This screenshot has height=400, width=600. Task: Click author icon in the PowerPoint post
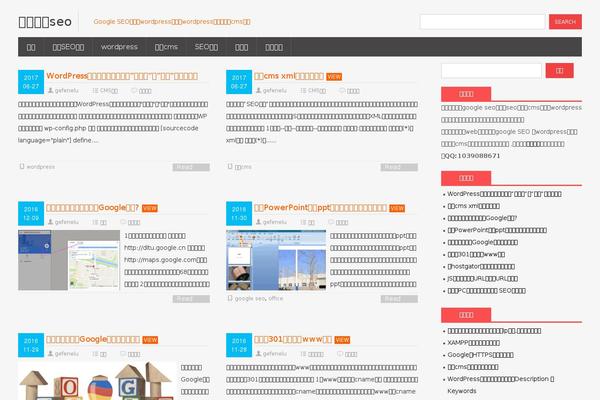click(259, 222)
